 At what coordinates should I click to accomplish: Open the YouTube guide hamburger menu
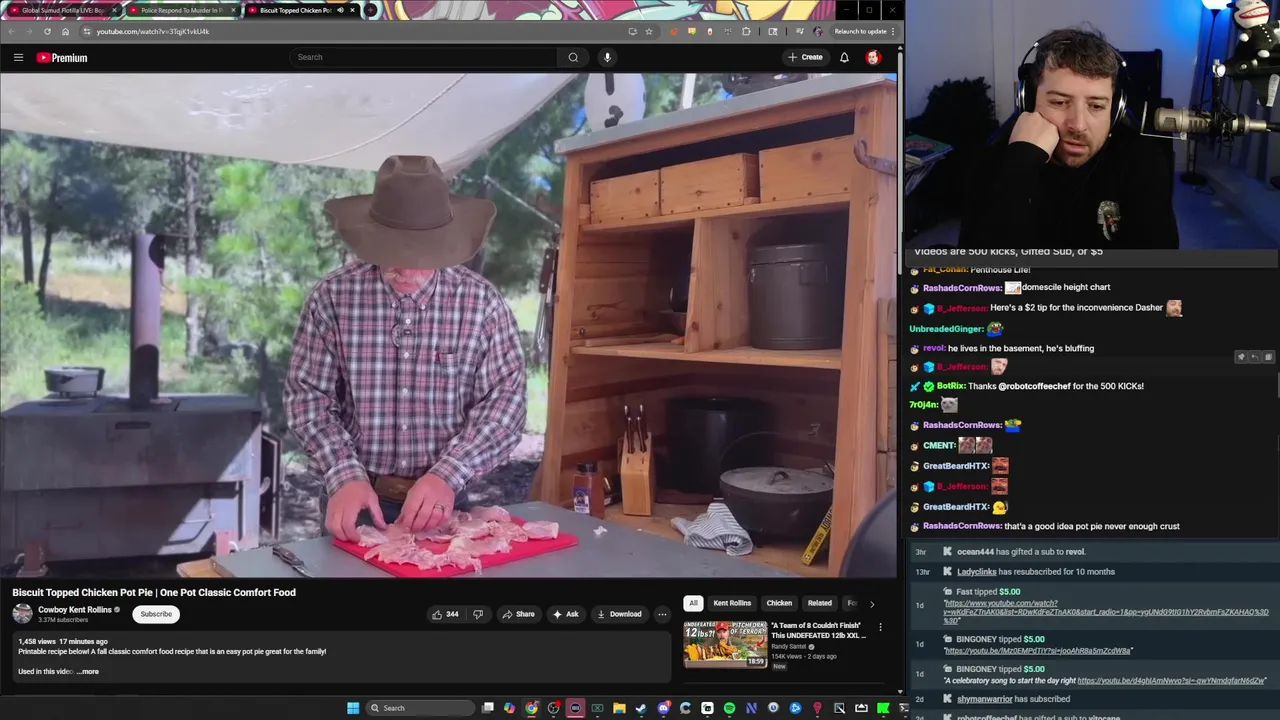click(18, 57)
